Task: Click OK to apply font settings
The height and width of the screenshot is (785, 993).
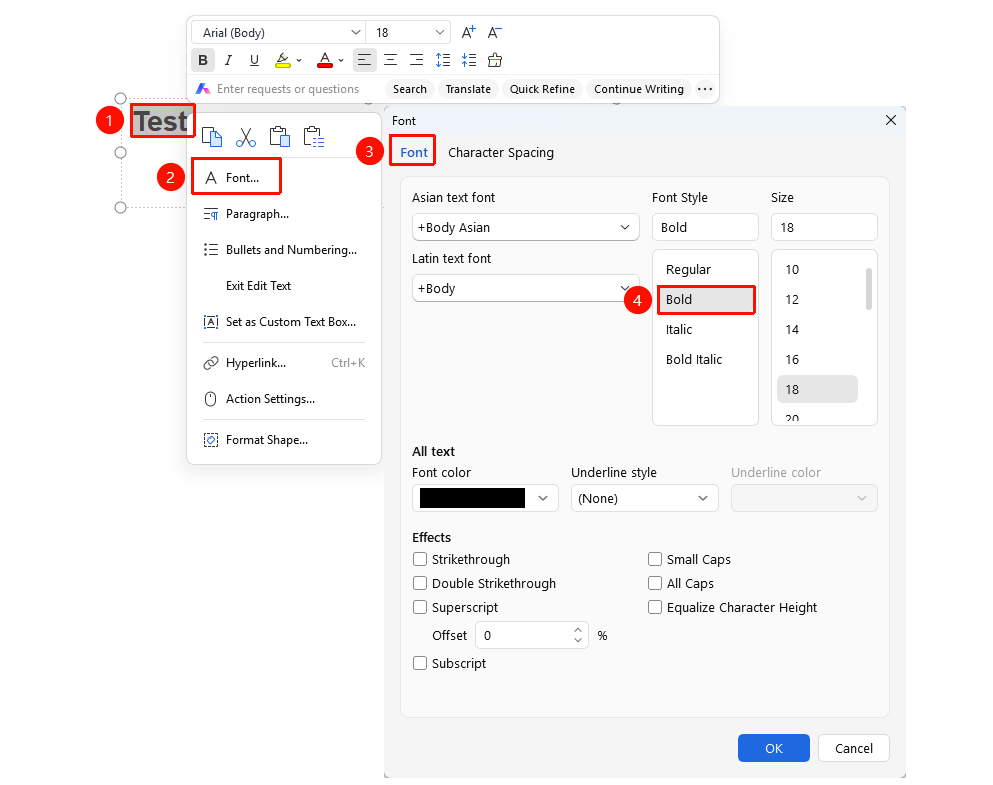Action: (774, 748)
